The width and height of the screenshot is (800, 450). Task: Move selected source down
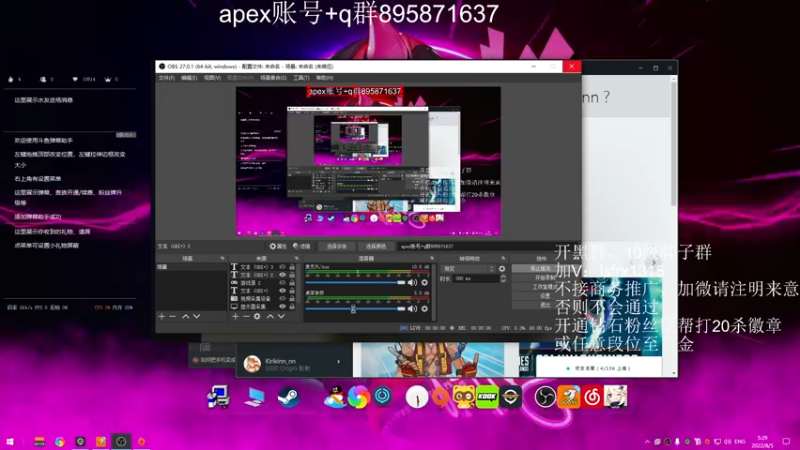281,316
